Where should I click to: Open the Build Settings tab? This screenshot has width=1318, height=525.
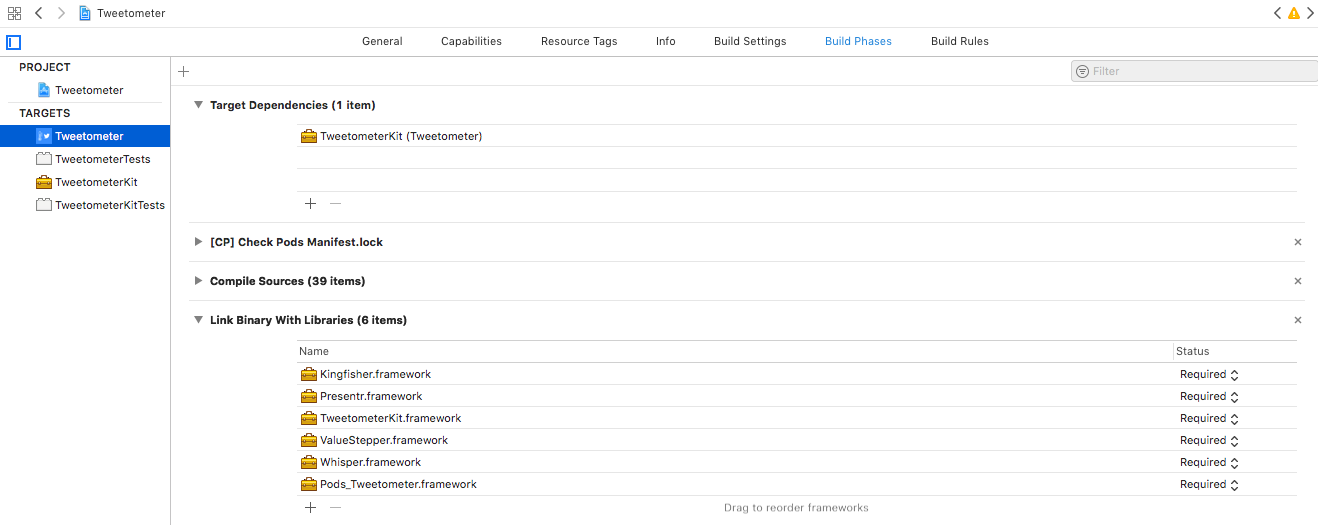(750, 41)
